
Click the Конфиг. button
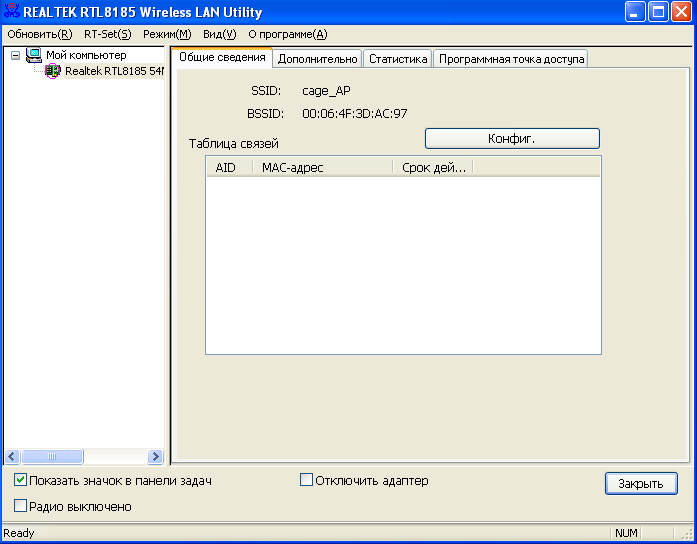[x=512, y=139]
